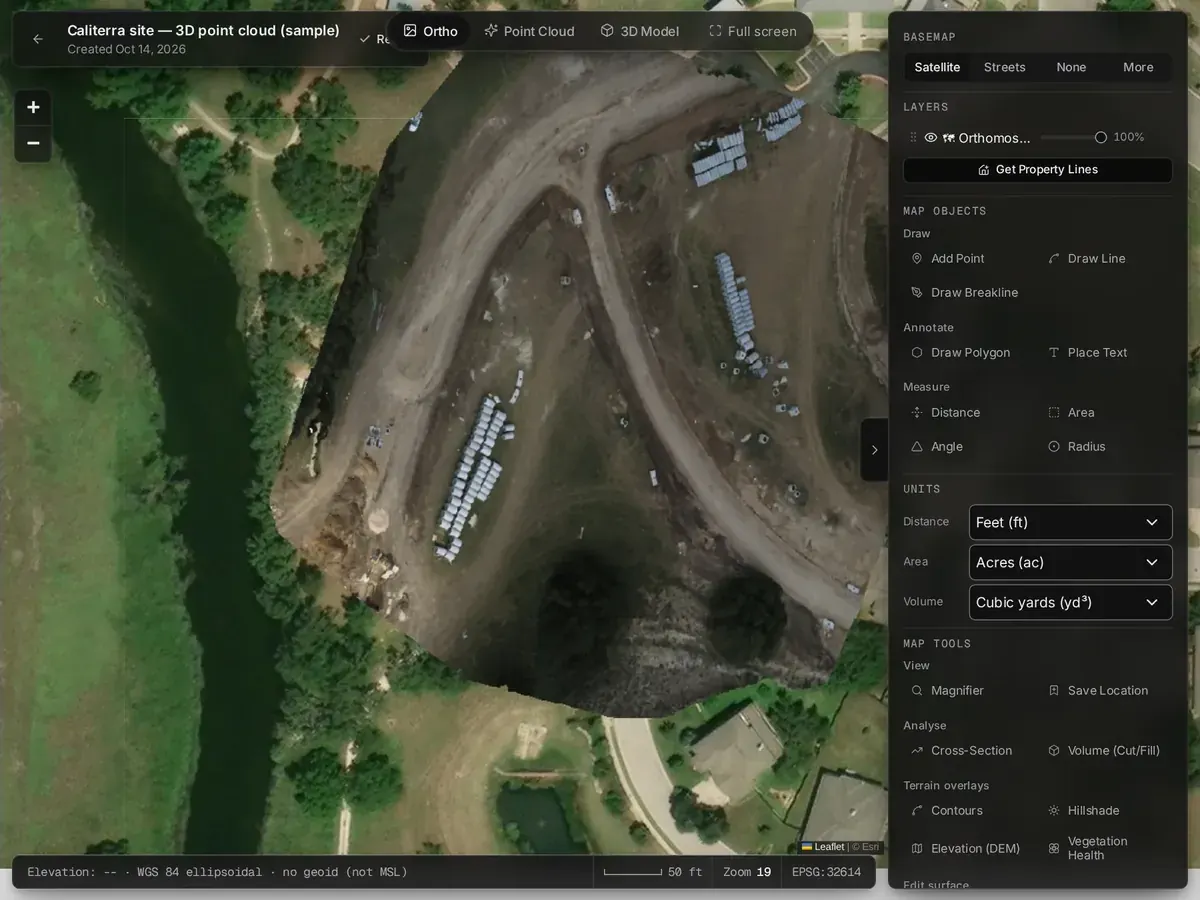Switch to the Point Cloud view tab
1200x900 pixels.
pyautogui.click(x=529, y=31)
